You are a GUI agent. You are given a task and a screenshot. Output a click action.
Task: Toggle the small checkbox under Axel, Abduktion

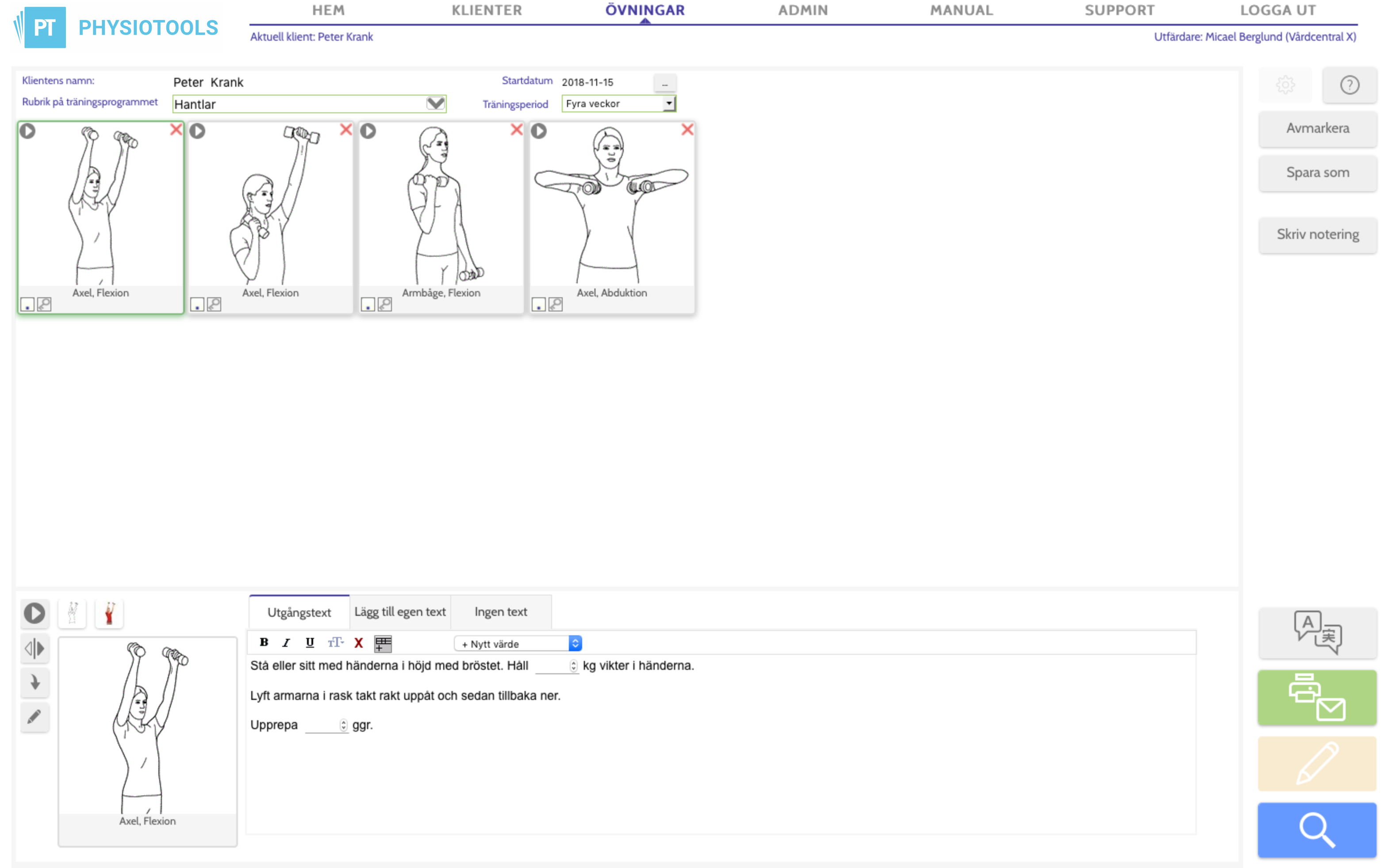pos(538,305)
